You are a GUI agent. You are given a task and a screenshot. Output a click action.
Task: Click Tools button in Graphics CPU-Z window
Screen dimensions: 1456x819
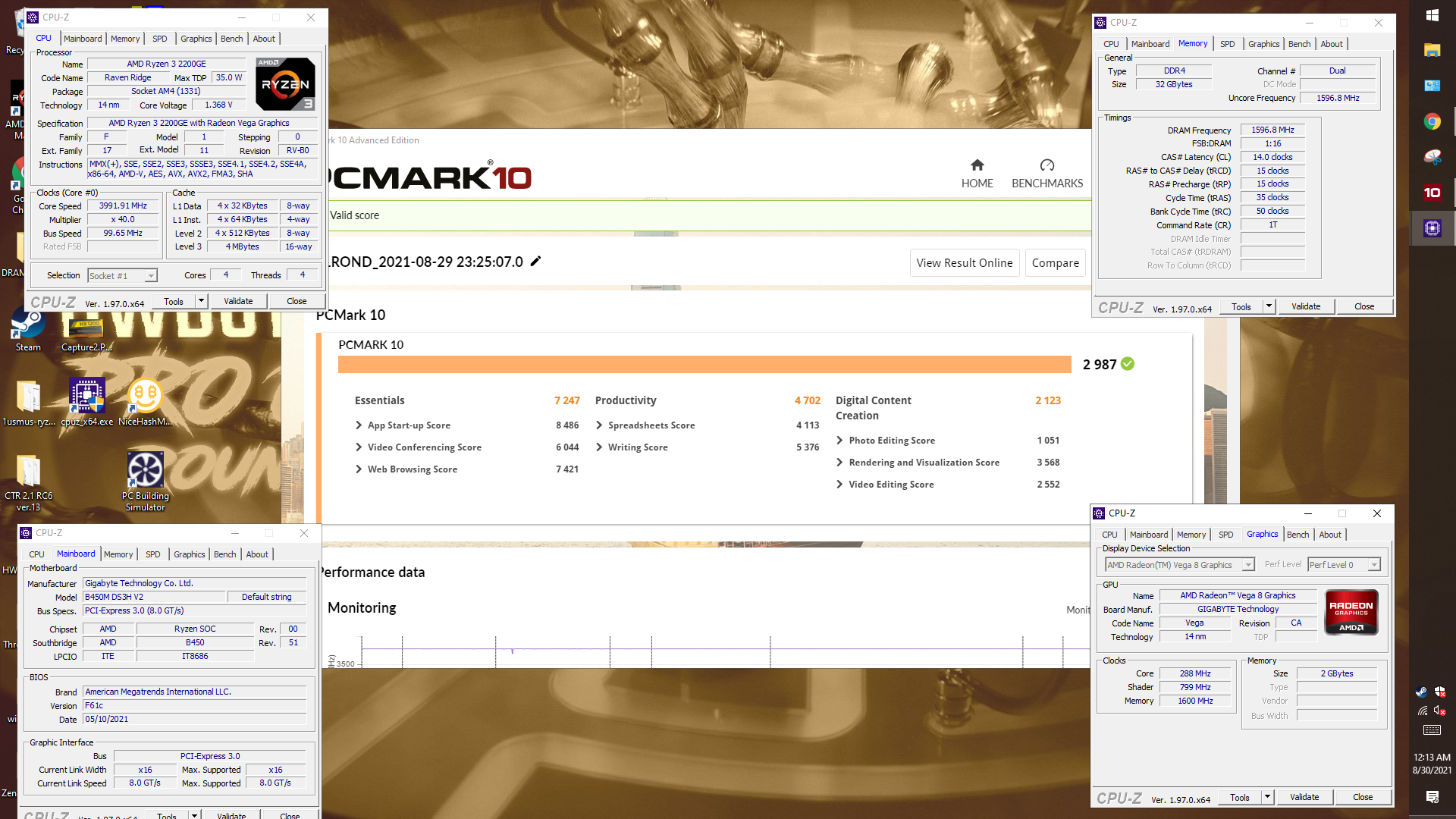click(1240, 797)
